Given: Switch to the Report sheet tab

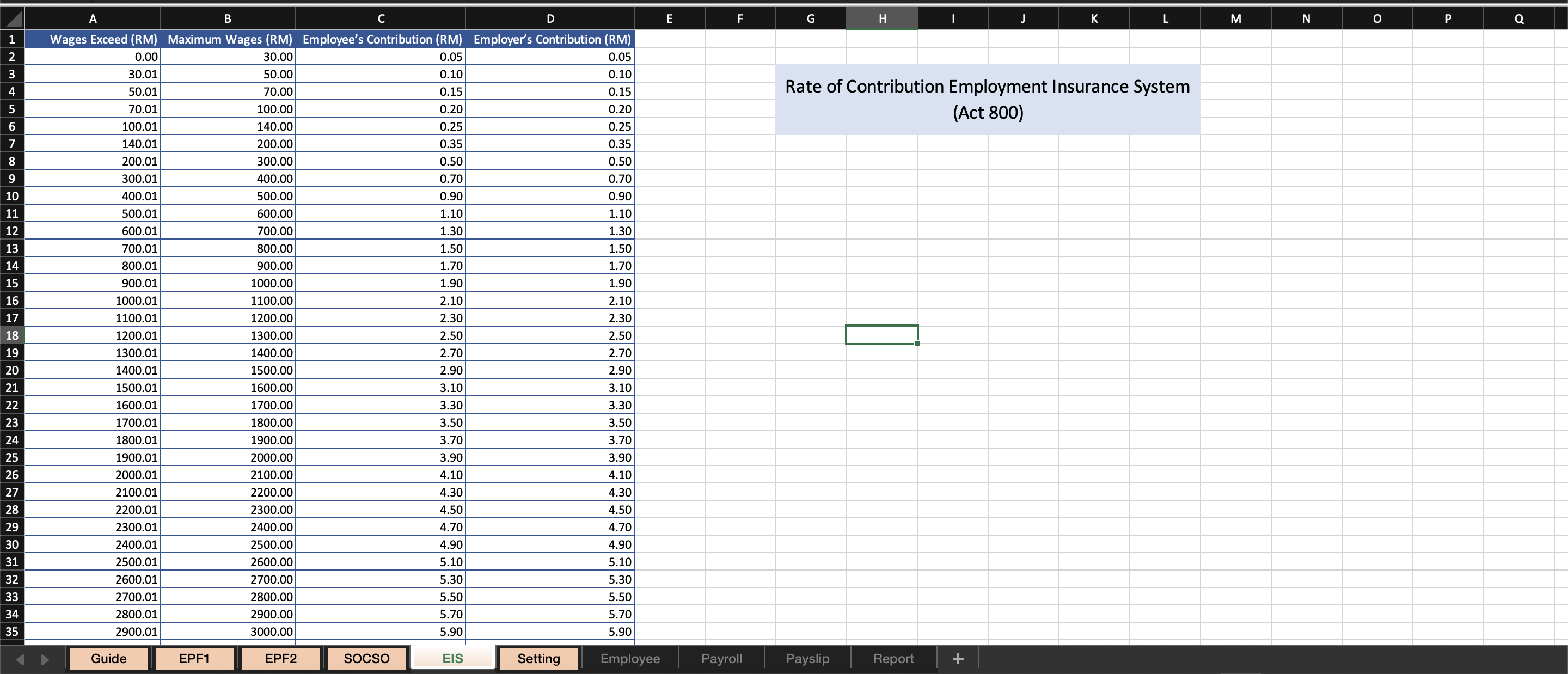Looking at the screenshot, I should (893, 658).
